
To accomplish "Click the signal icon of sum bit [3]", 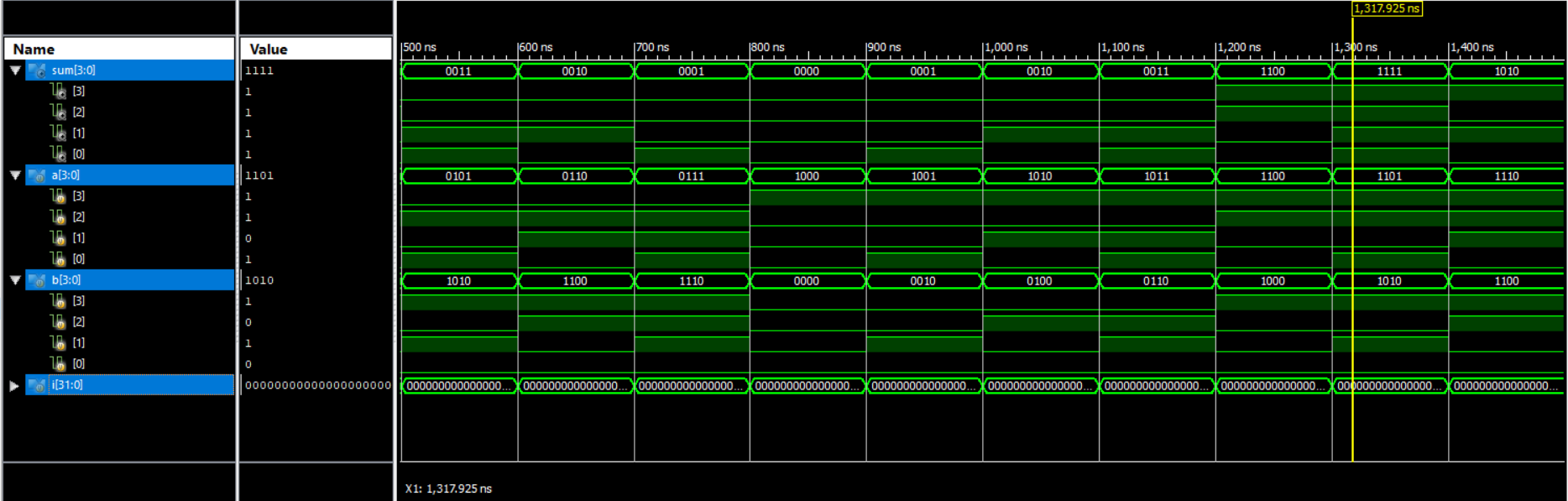I will tap(58, 91).
